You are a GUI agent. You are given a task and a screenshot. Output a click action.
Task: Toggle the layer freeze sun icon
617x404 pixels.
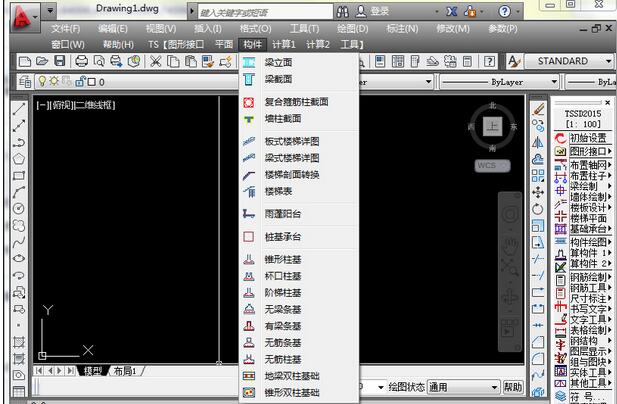pos(54,81)
